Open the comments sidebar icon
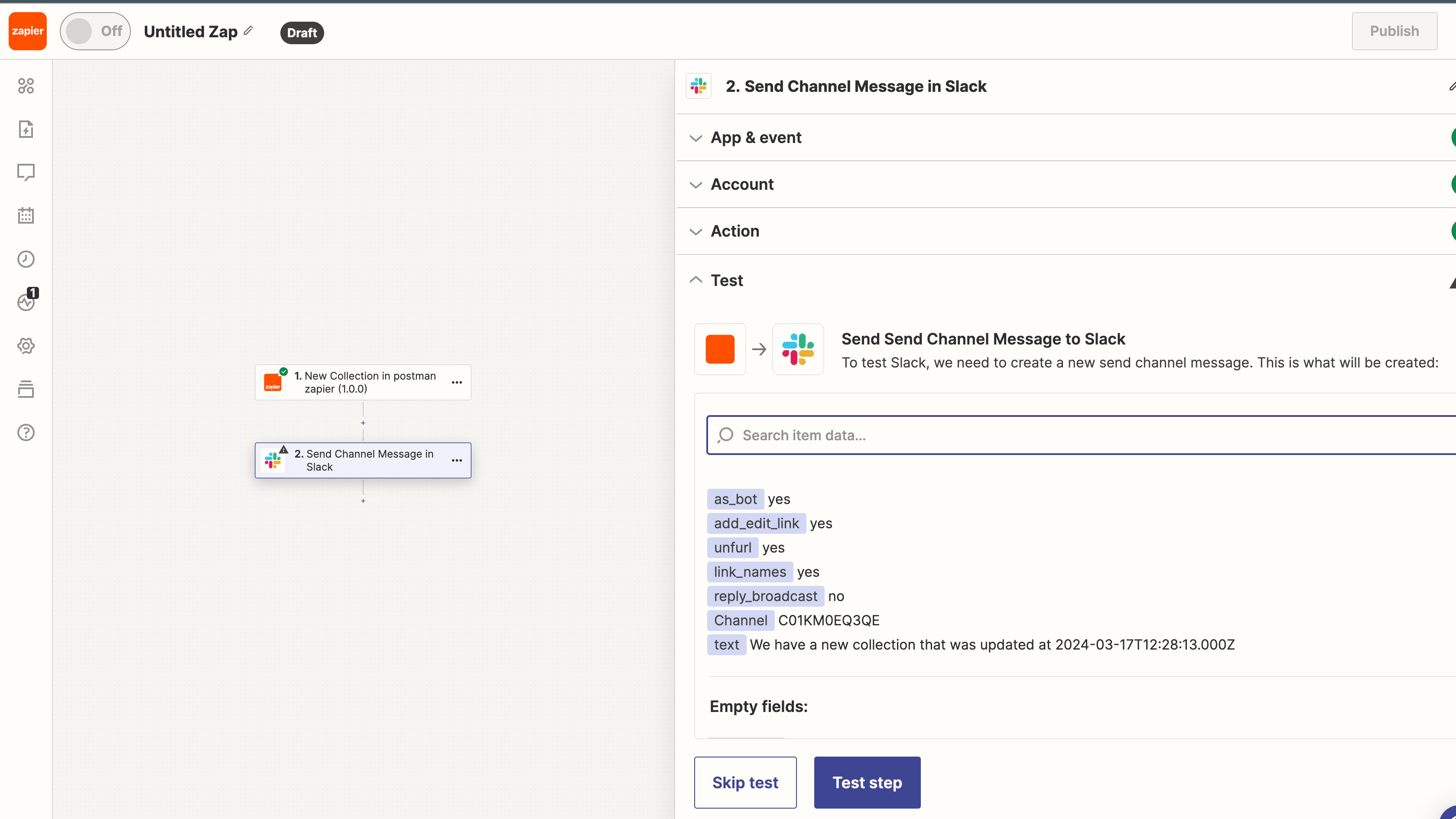1456x819 pixels. coord(26,172)
